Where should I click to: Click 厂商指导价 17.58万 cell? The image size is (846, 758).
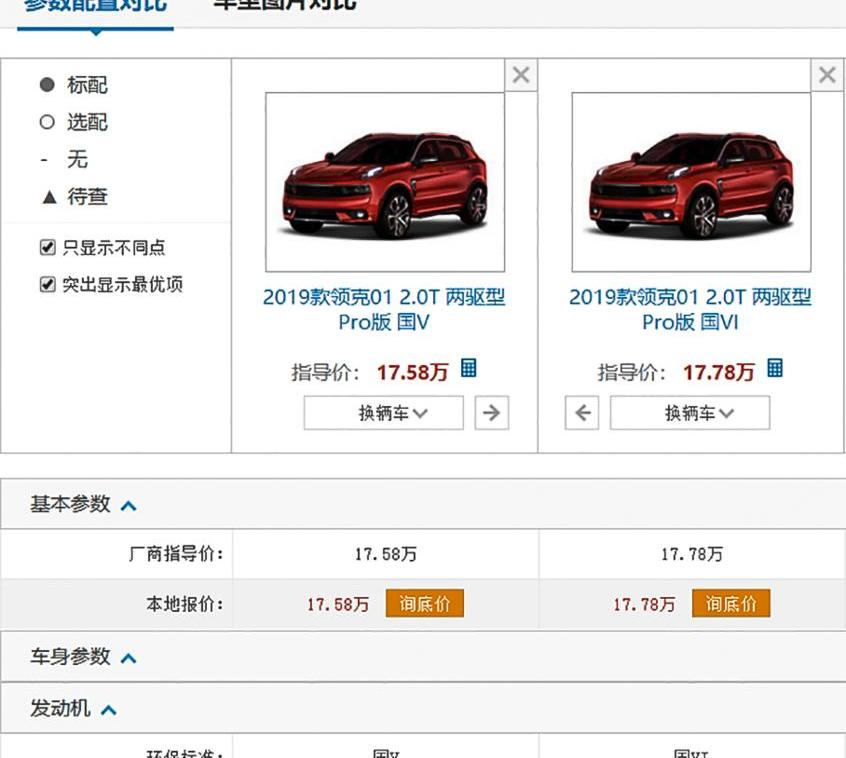click(386, 554)
